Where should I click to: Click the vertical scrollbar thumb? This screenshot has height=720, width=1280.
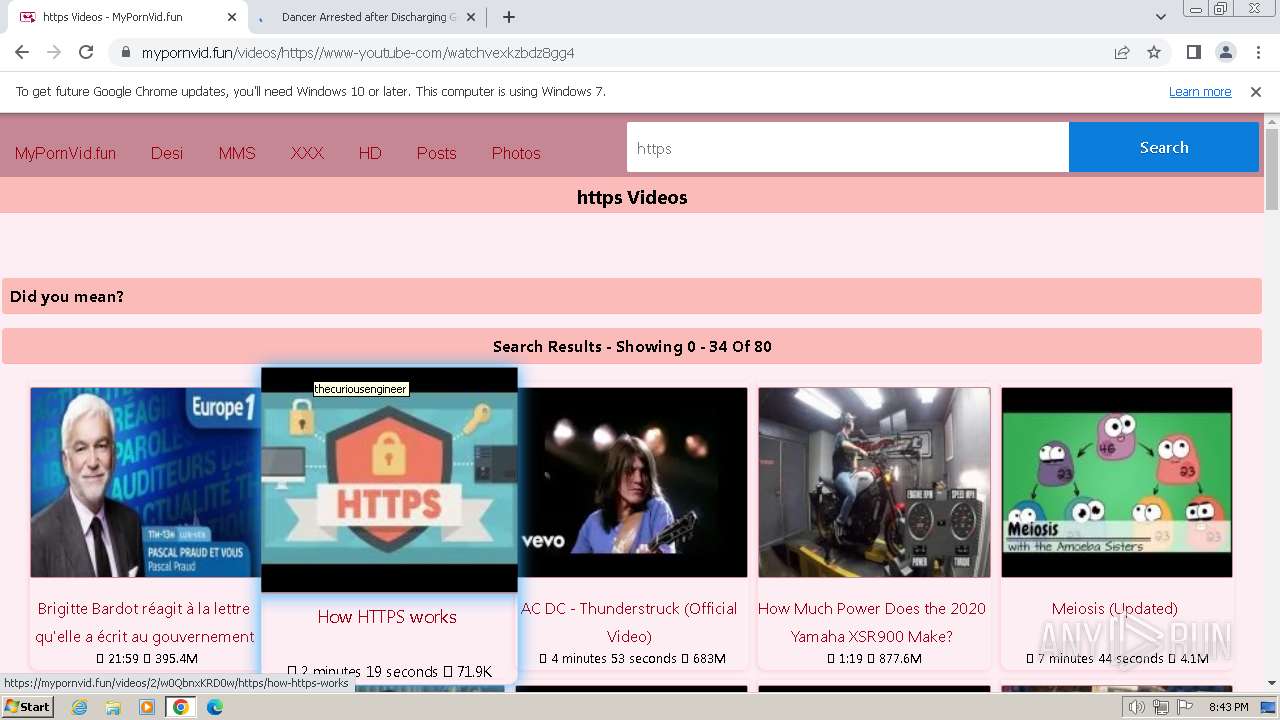[1272, 168]
